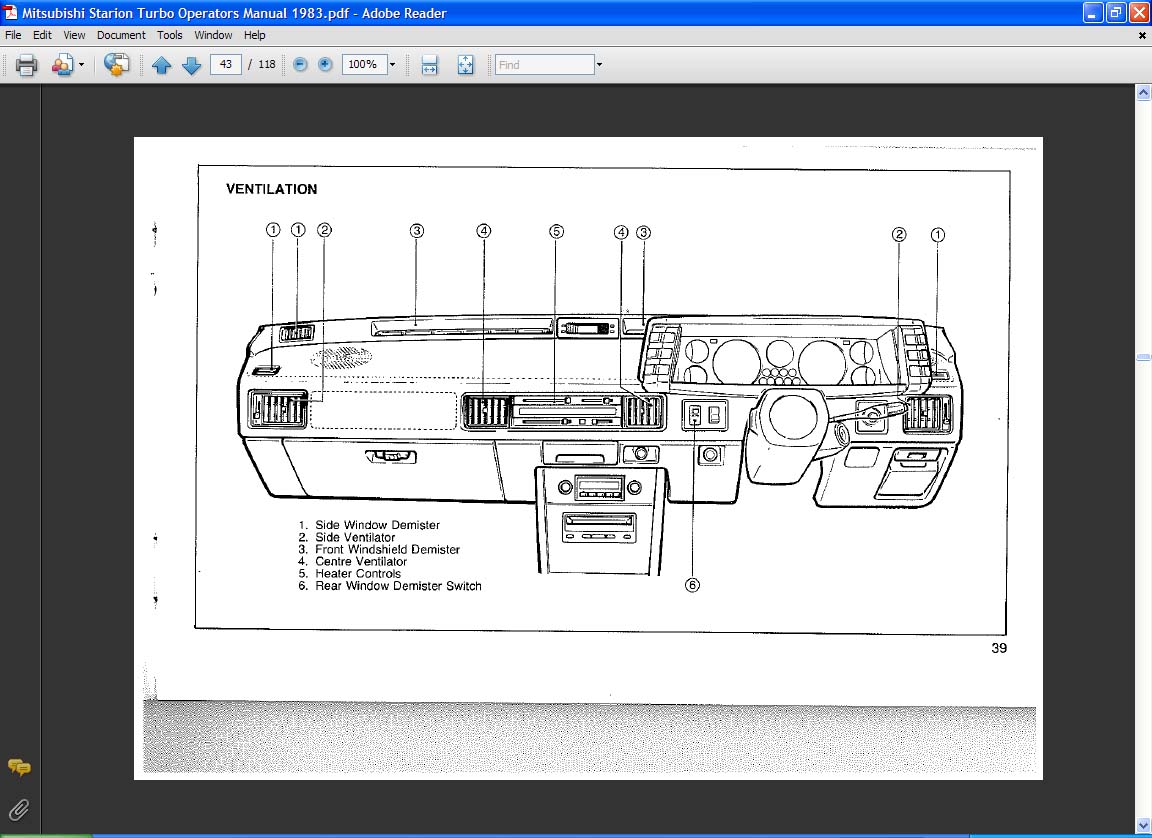Image resolution: width=1152 pixels, height=838 pixels.
Task: Click the Print icon in the toolbar
Action: [26, 65]
